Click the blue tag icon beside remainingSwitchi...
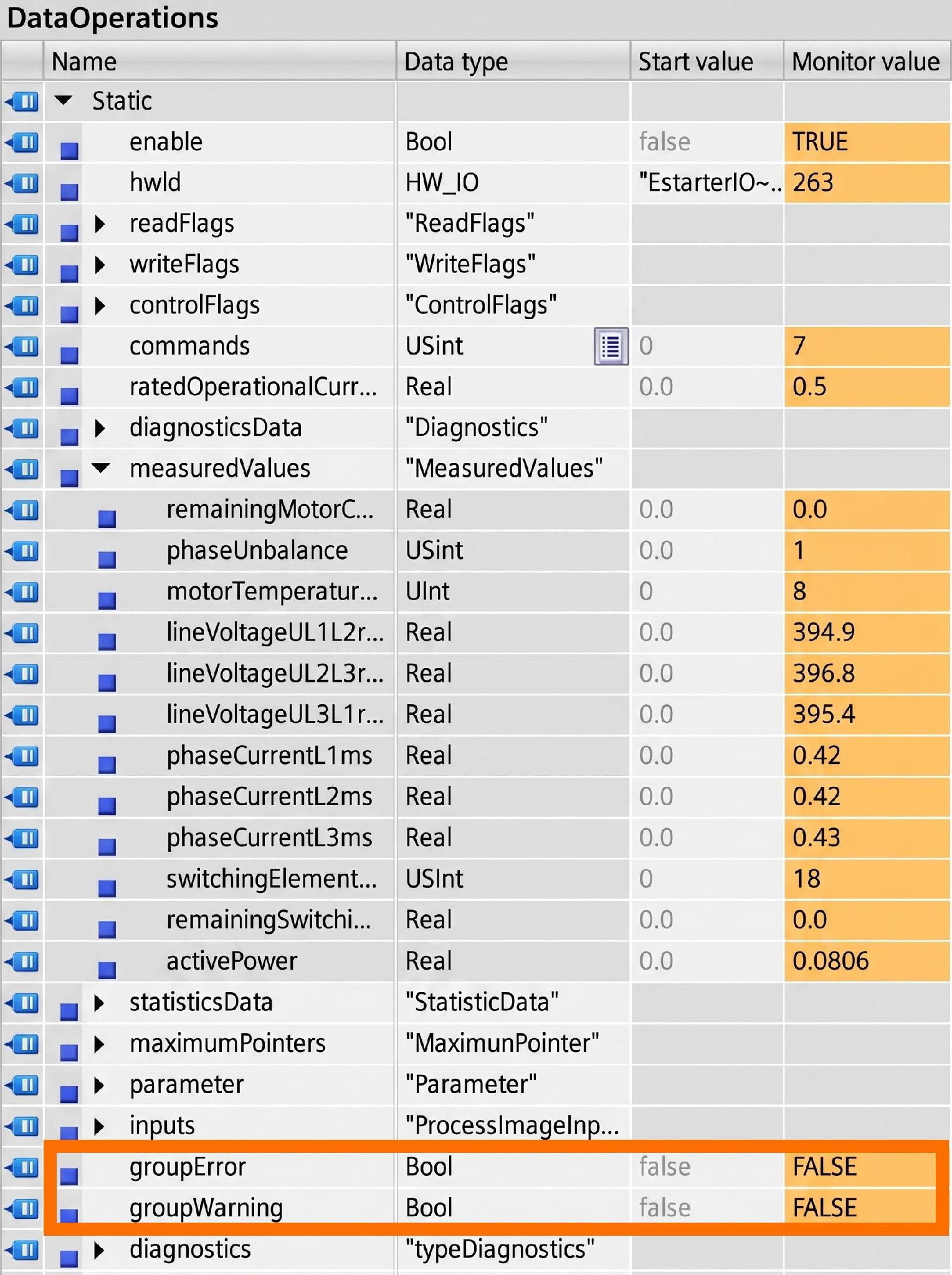This screenshot has height=1275, width=952. point(107,929)
